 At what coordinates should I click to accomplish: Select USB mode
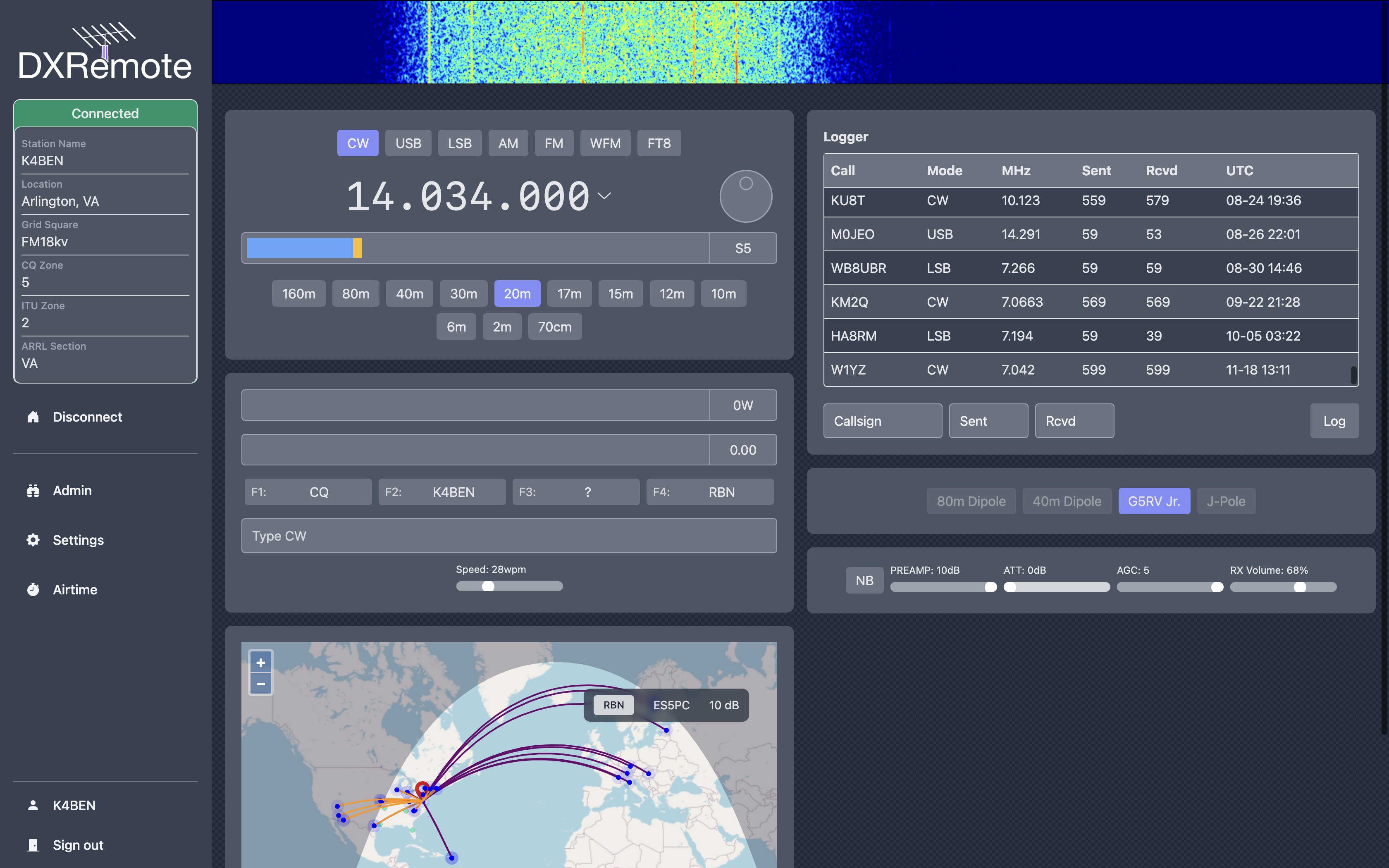(x=408, y=143)
